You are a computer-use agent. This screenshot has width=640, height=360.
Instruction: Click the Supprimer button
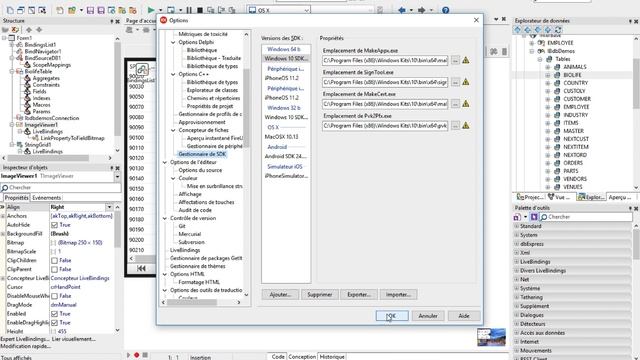pos(320,294)
